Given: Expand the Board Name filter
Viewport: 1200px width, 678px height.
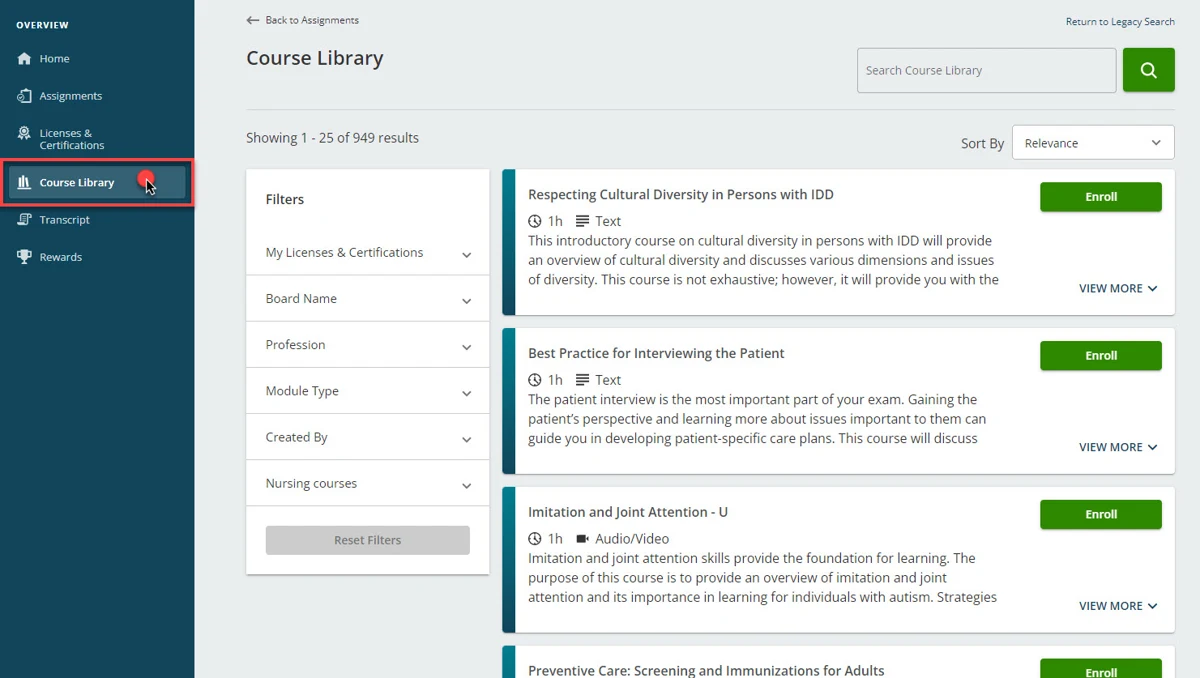Looking at the screenshot, I should coord(367,299).
